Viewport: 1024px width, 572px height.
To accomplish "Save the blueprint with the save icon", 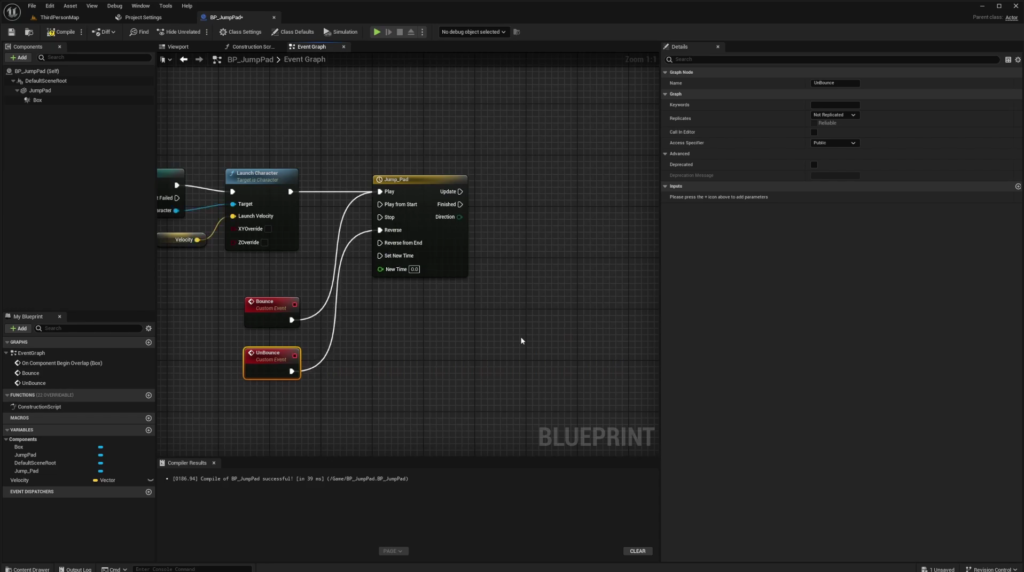I will 11,32.
